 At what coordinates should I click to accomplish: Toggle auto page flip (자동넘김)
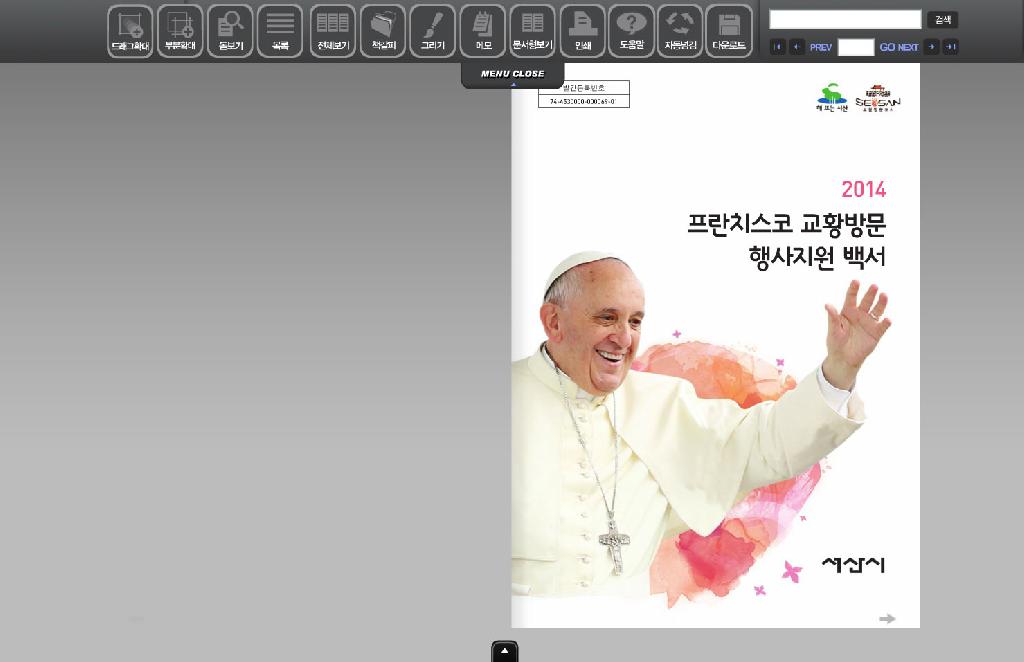click(680, 31)
